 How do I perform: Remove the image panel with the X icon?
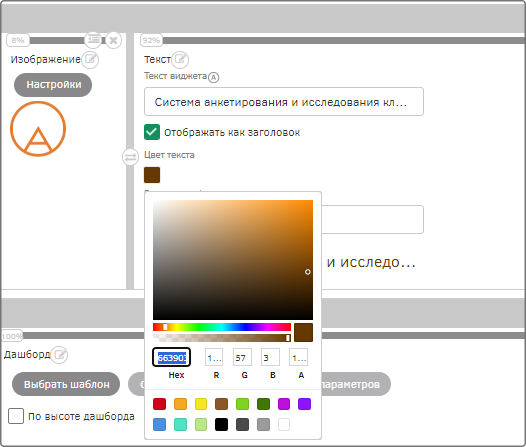113,41
